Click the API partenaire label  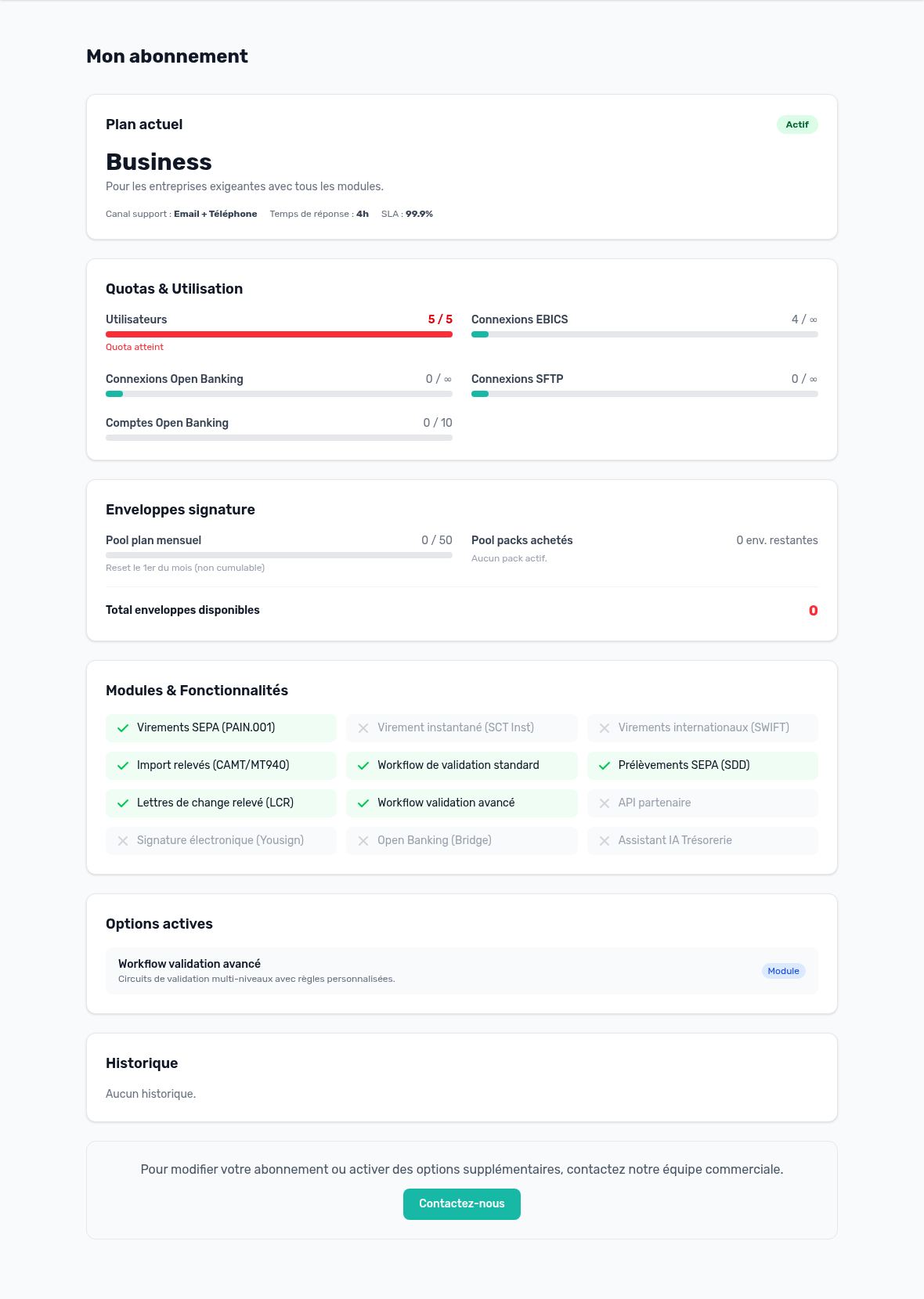[x=655, y=803]
